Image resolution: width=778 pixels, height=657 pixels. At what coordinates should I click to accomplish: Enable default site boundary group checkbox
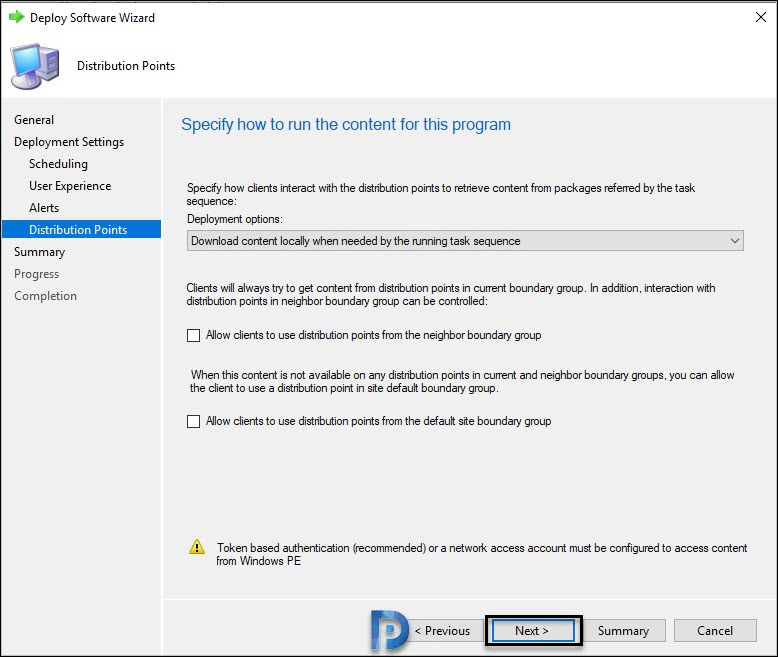[x=194, y=421]
